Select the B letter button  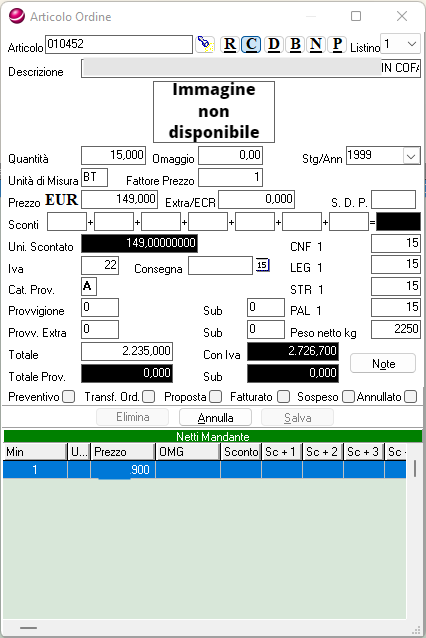pos(295,44)
